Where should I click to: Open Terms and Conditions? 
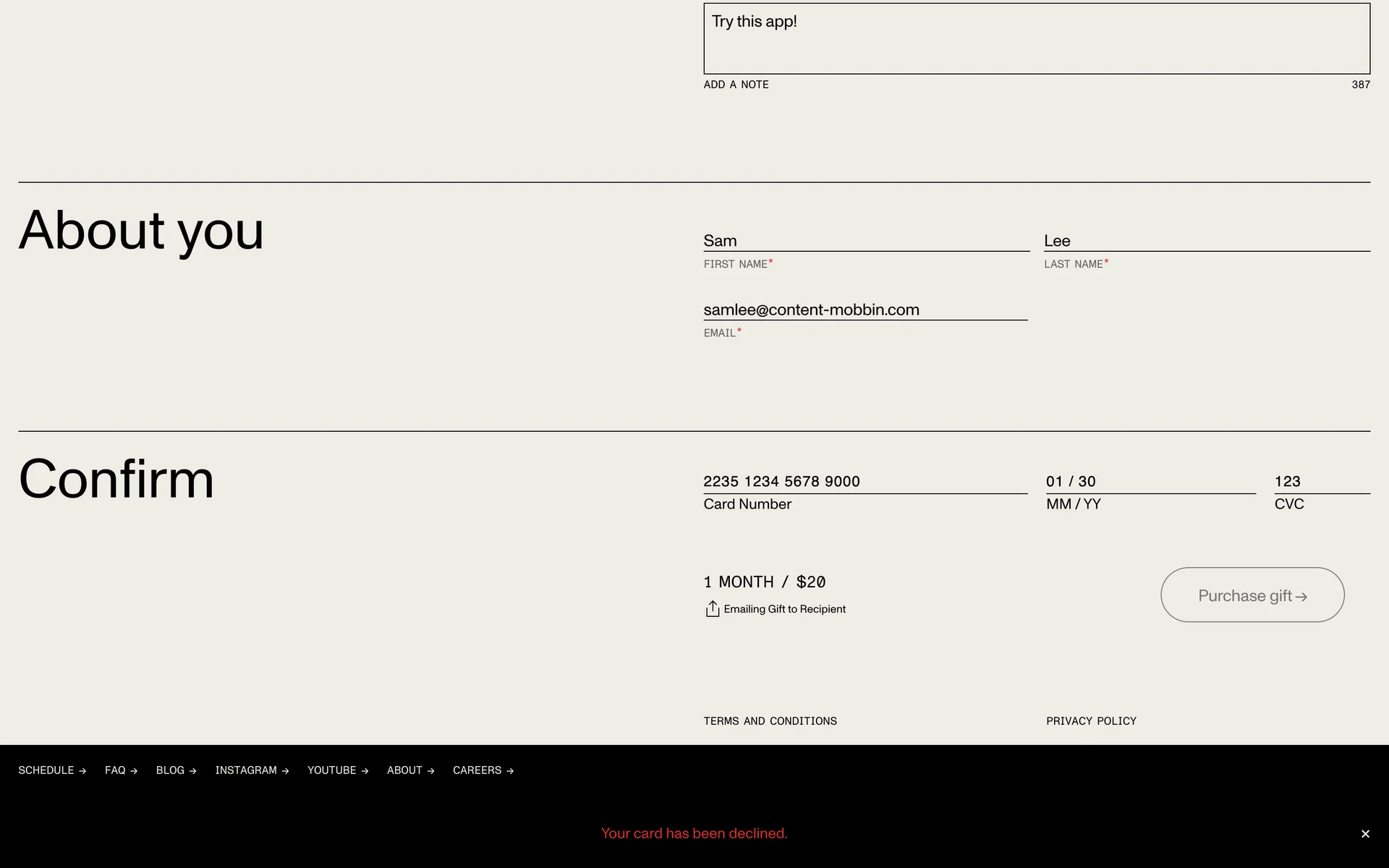point(770,721)
